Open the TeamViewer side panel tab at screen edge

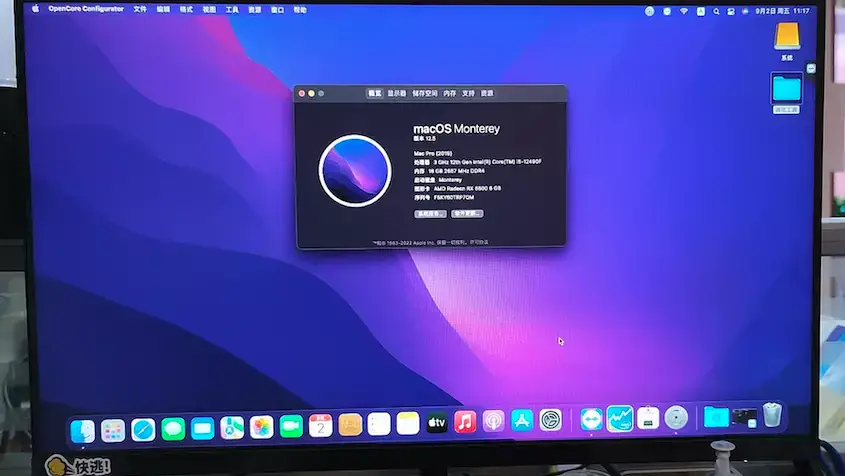(x=811, y=68)
